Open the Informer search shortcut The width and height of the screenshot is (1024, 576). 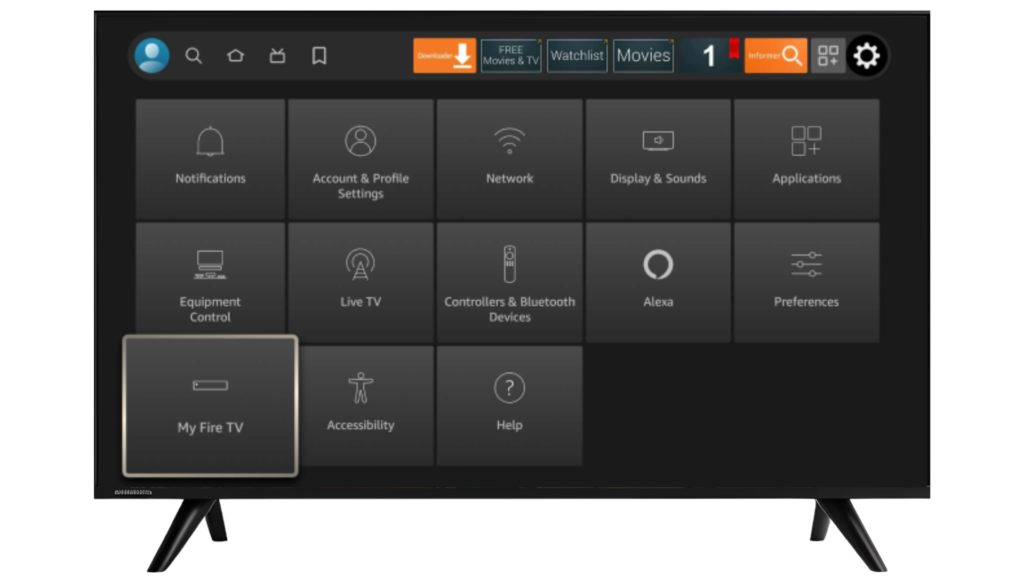pos(775,56)
